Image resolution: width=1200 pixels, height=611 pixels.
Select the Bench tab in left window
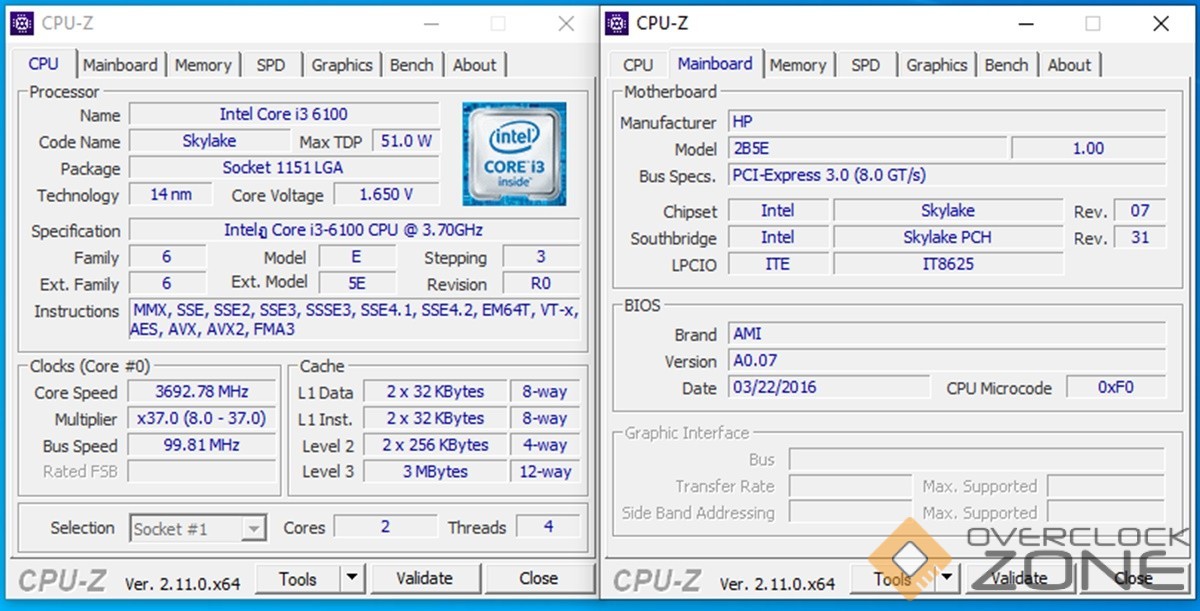point(412,65)
